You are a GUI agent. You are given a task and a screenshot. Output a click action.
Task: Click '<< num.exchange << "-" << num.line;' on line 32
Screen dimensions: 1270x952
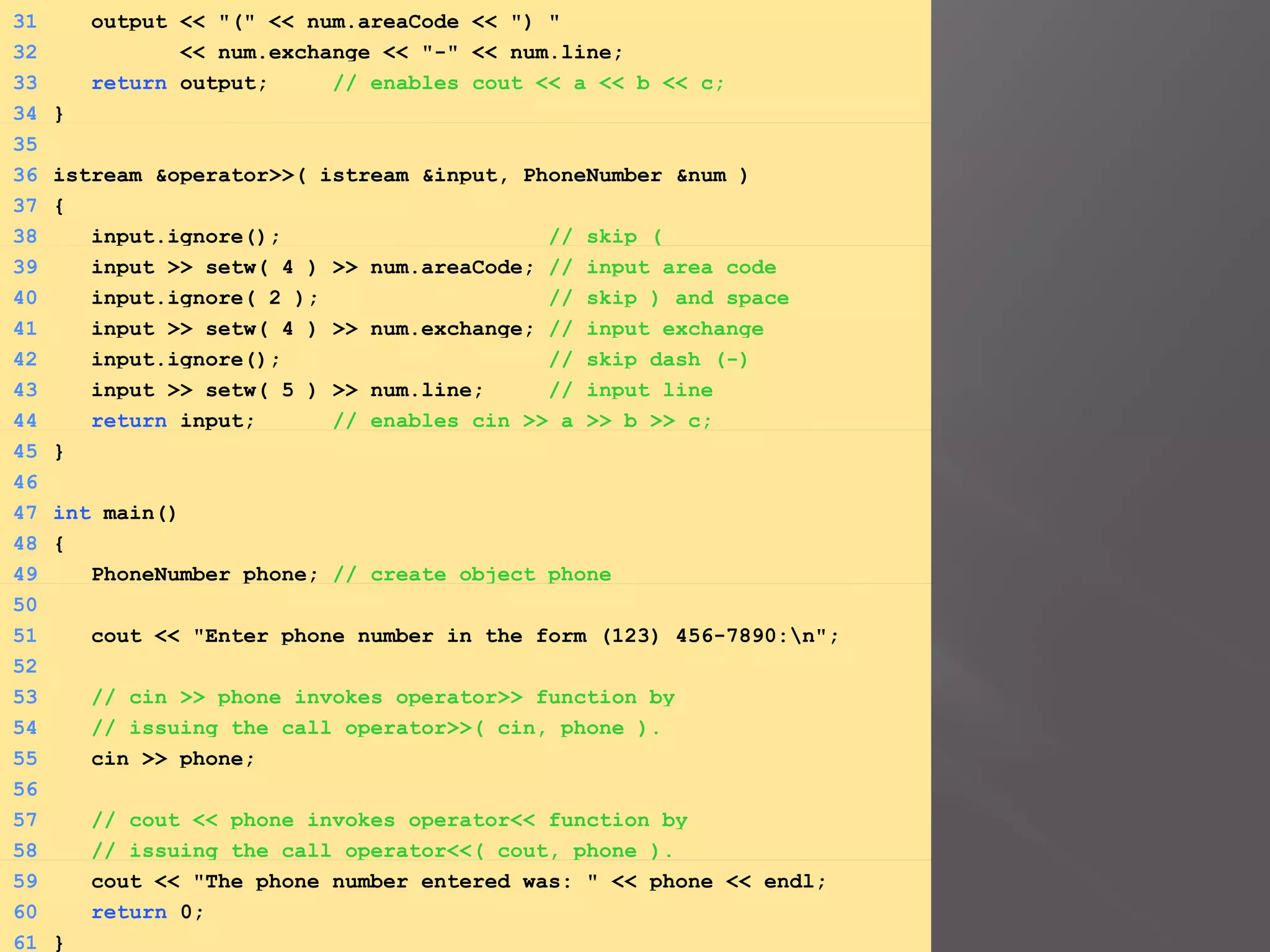pyautogui.click(x=401, y=52)
